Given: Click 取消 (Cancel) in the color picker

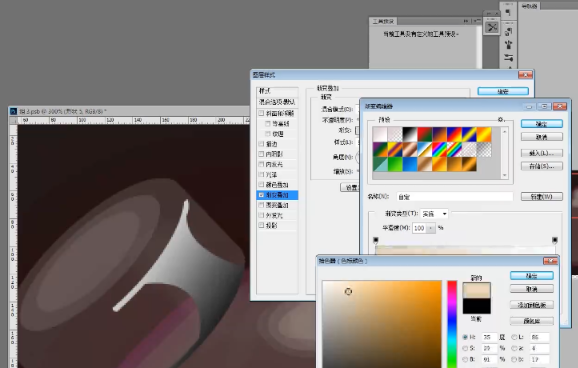Looking at the screenshot, I should coord(532,289).
